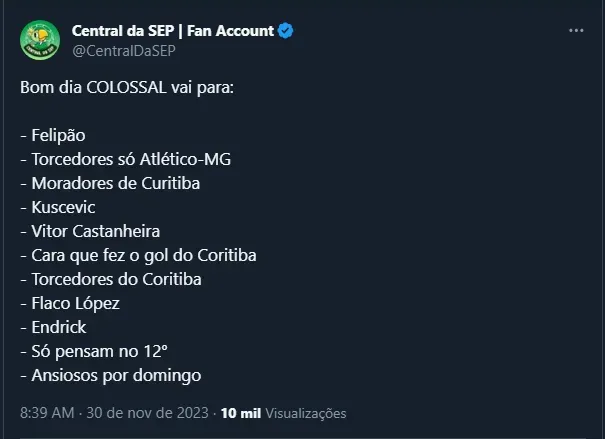The width and height of the screenshot is (605, 439).
Task: Click the 'Bom dia COLOSSAL vai para' line
Action: [127, 87]
